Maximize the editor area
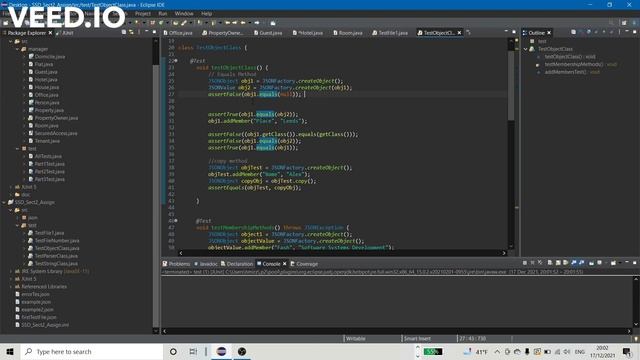Screen dimensions: 640x360 (x=514, y=31)
